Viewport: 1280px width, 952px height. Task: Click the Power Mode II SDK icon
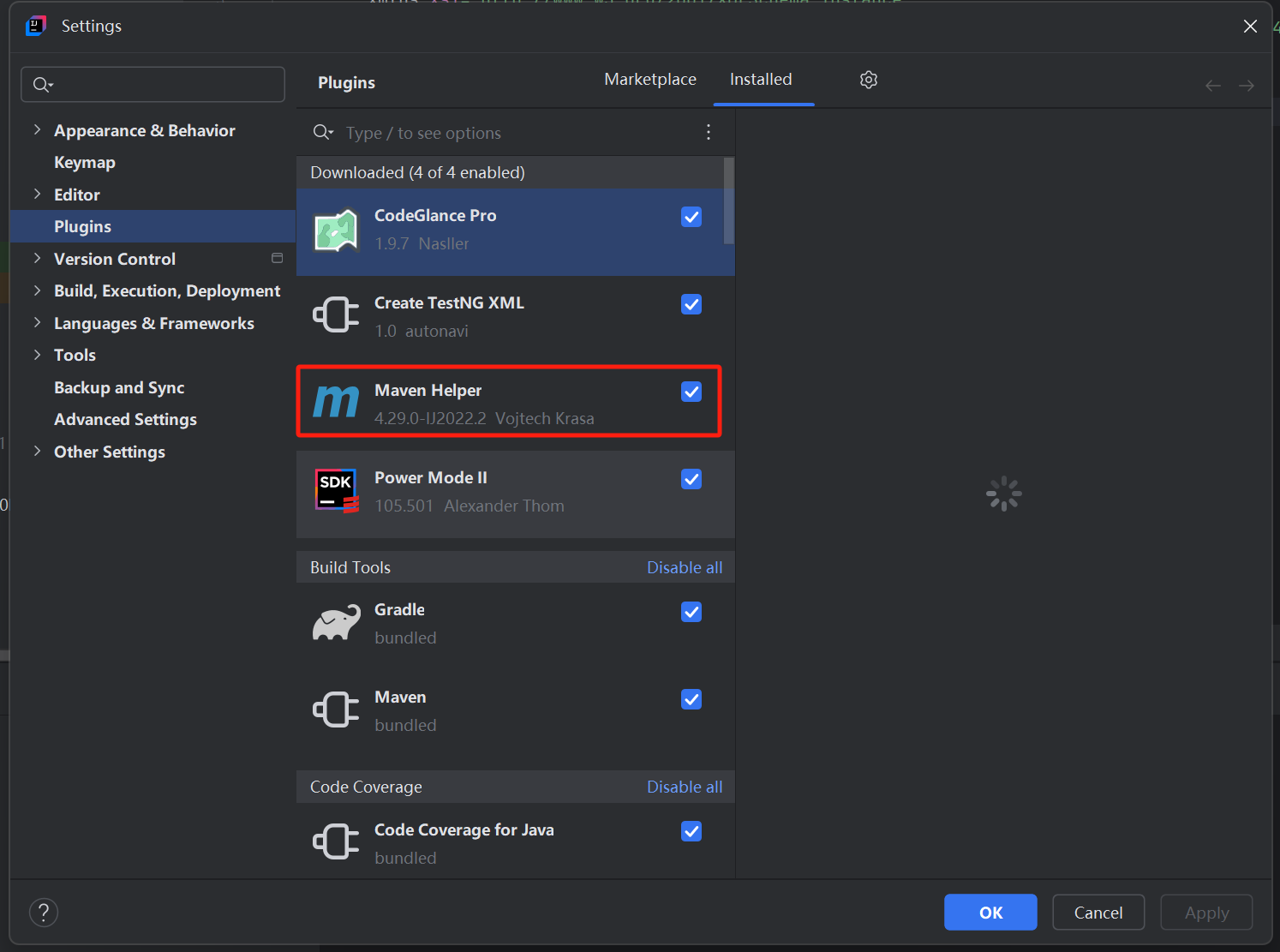click(x=336, y=491)
